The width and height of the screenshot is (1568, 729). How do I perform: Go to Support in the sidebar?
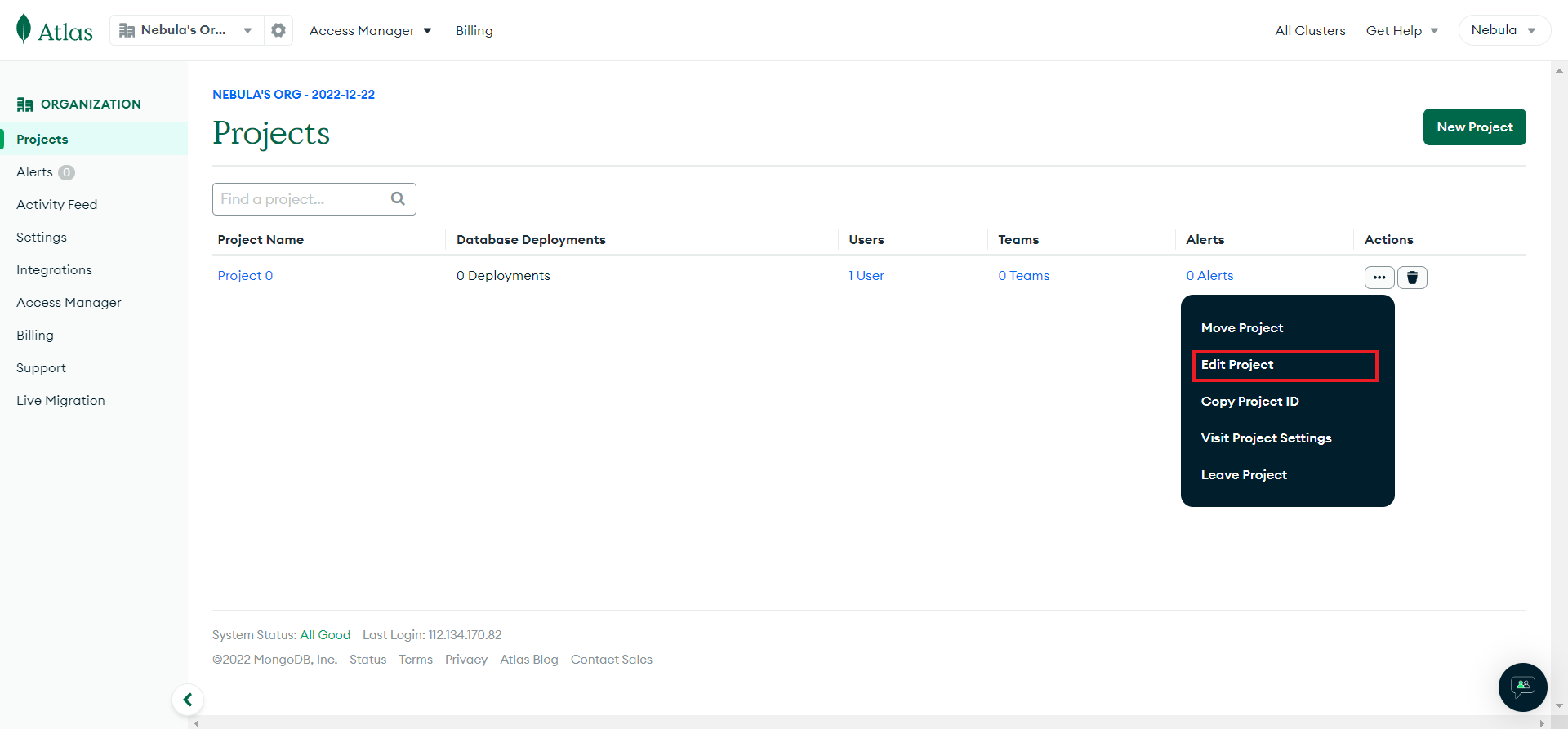41,367
